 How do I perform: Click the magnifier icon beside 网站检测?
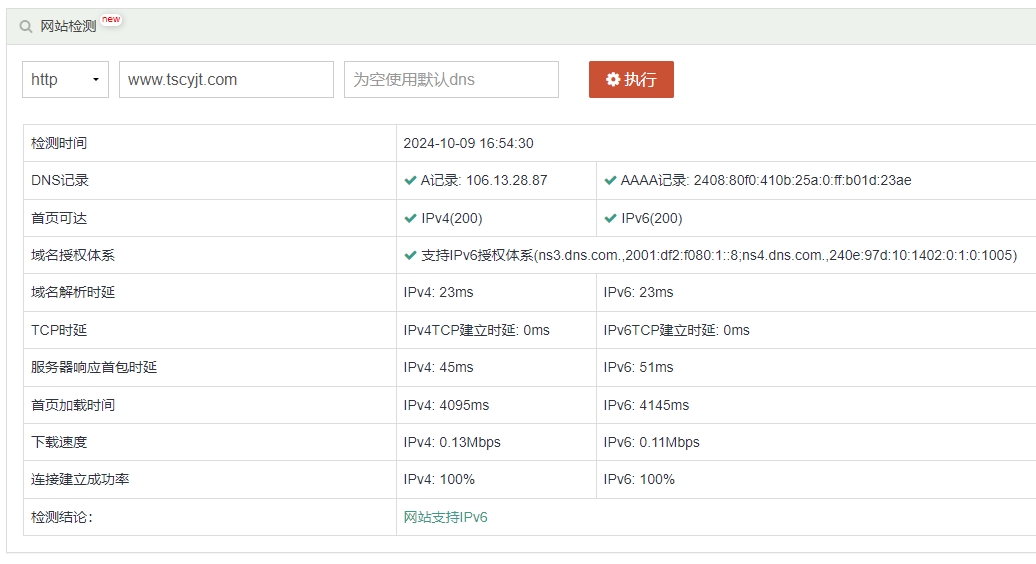(x=26, y=27)
